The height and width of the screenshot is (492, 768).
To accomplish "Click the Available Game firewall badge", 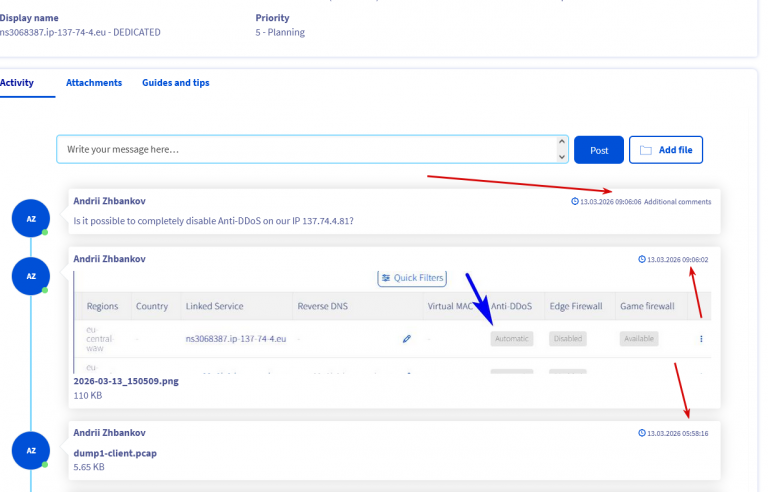I will point(639,339).
